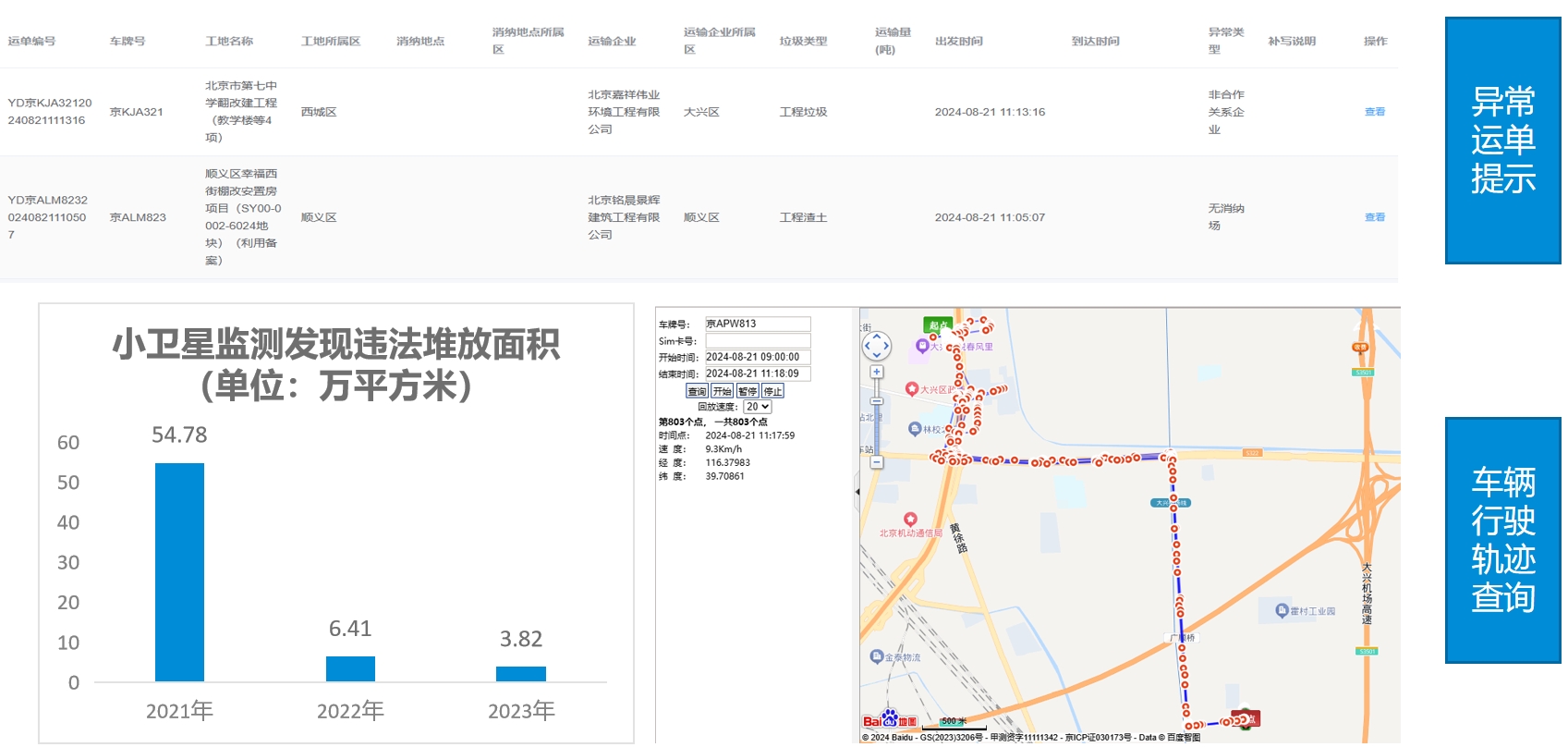Focus the empty Sim卡号 input field
1568x747 pixels.
[x=758, y=340]
